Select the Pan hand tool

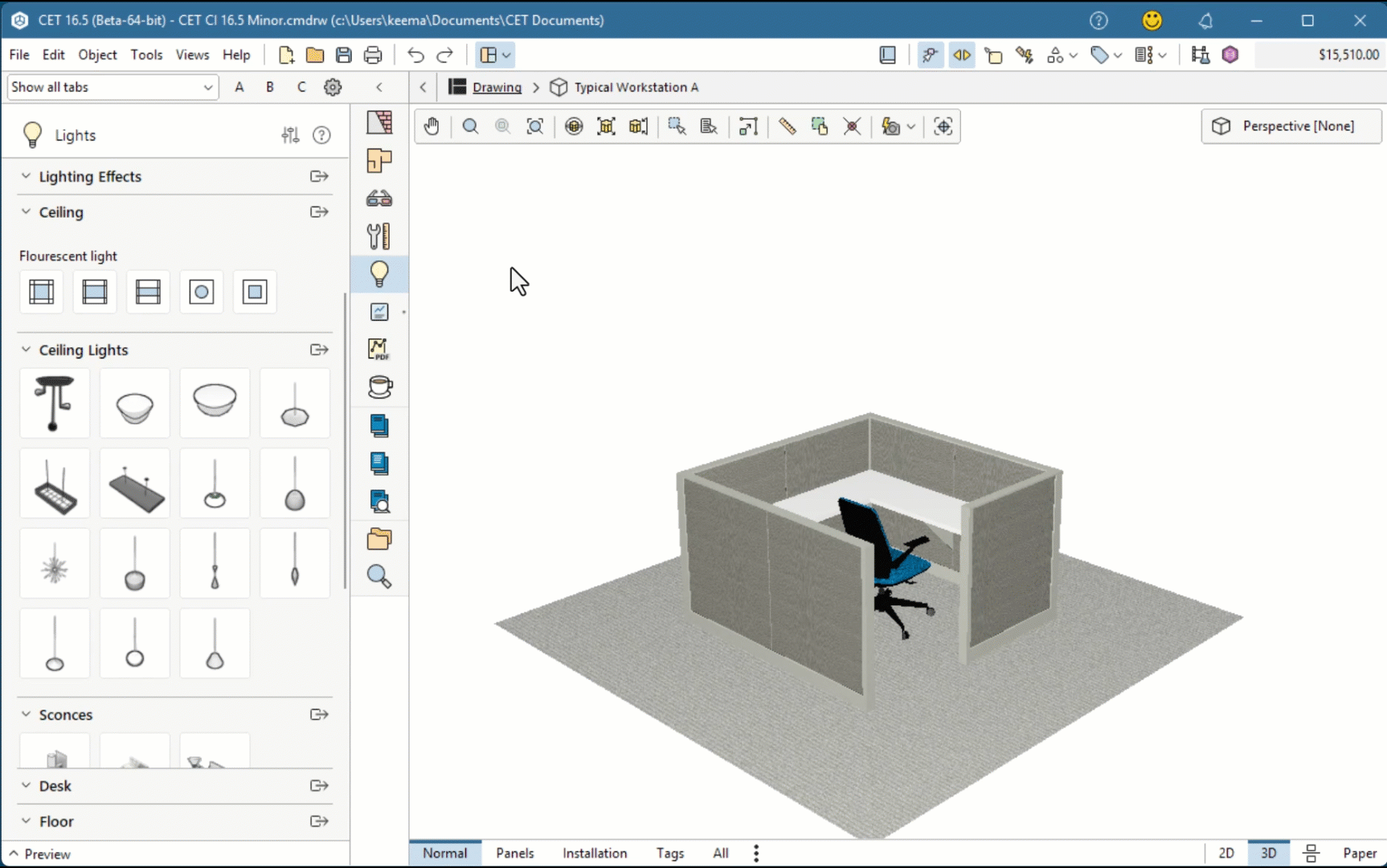[x=432, y=126]
